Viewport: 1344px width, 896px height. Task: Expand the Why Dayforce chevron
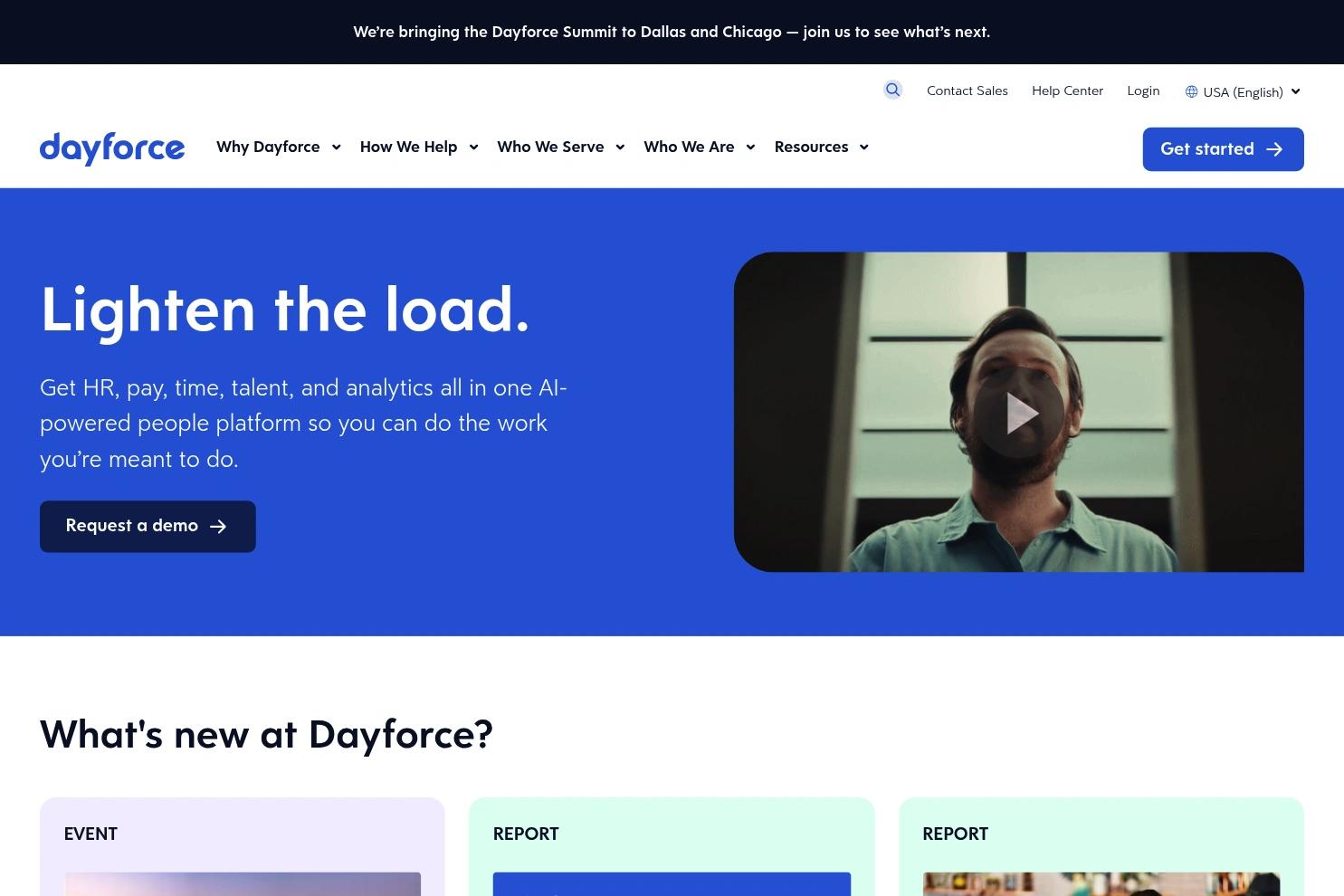(337, 148)
